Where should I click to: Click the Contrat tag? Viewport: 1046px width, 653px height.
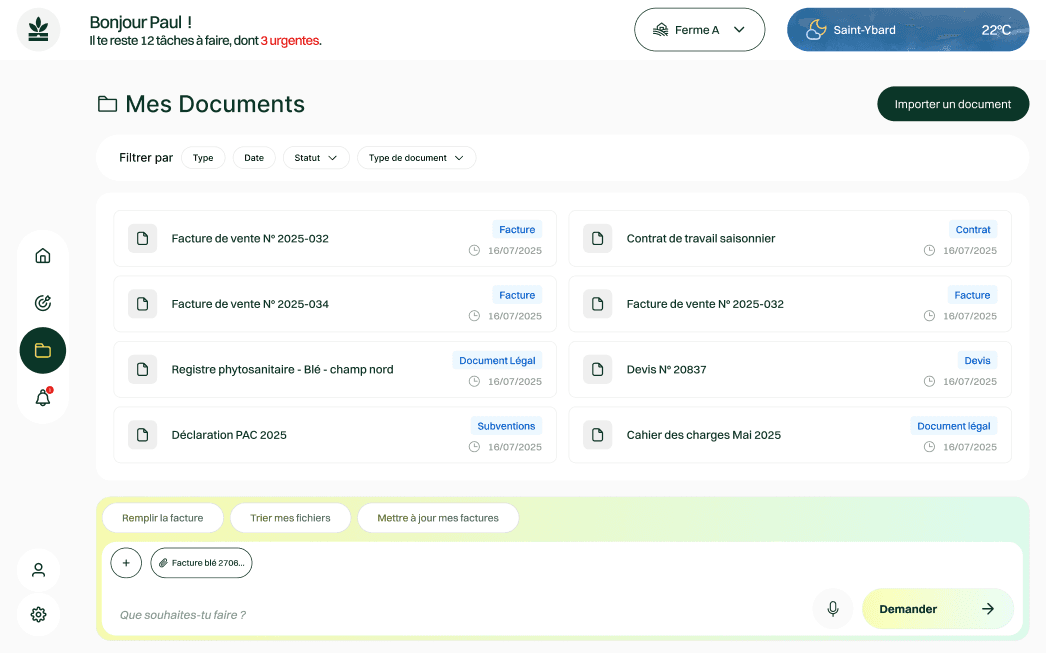[973, 229]
